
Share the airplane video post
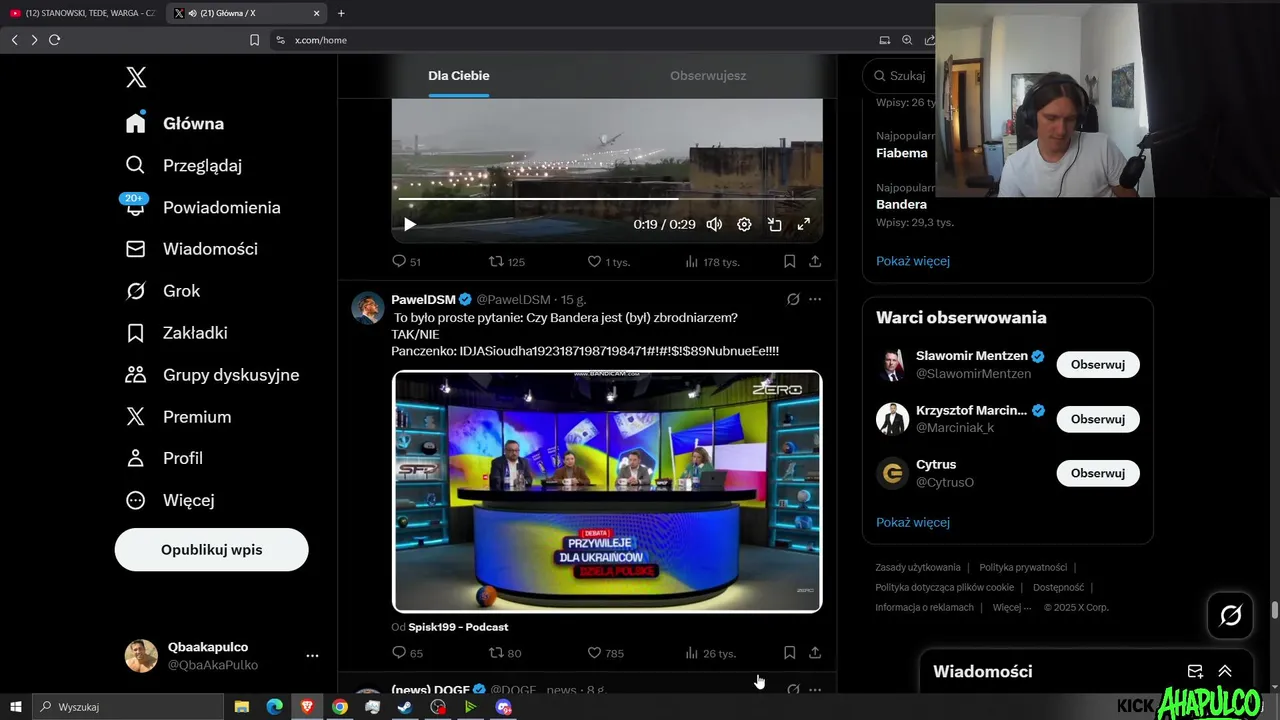(815, 262)
